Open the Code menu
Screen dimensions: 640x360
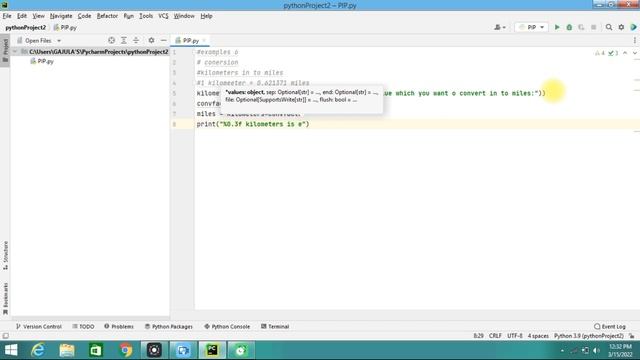[x=84, y=16]
